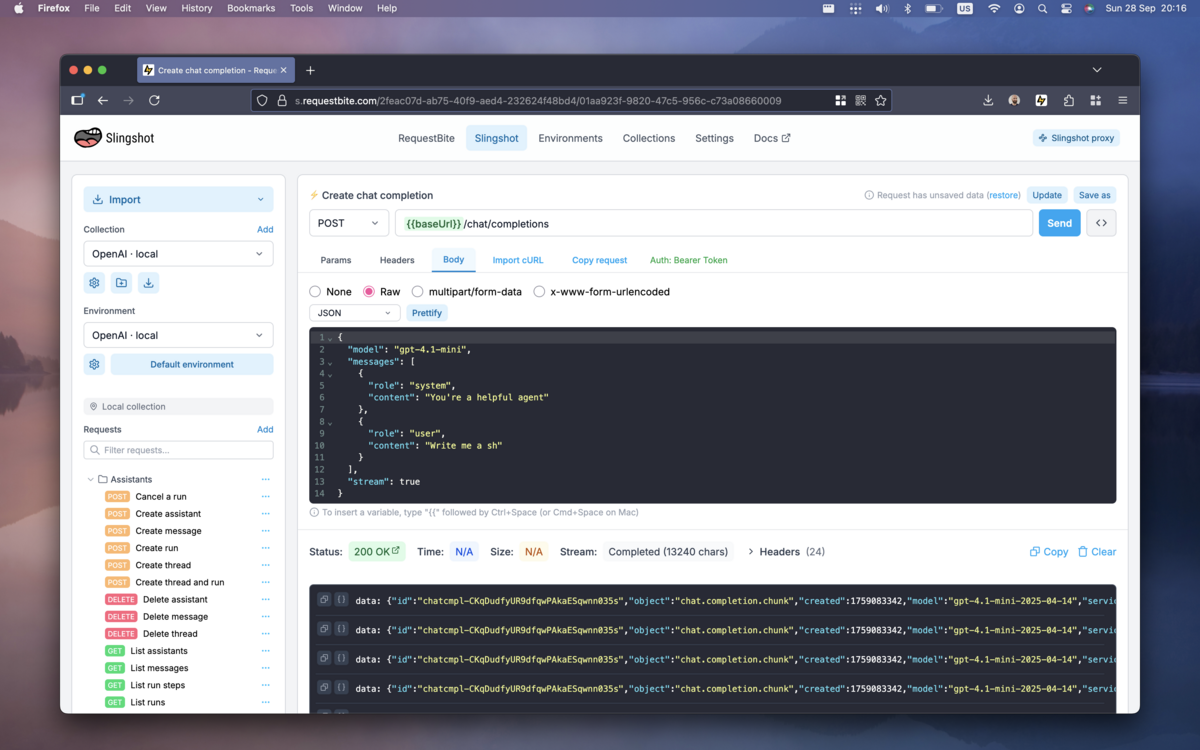
Task: Open the Environments navigation item
Action: pos(570,138)
